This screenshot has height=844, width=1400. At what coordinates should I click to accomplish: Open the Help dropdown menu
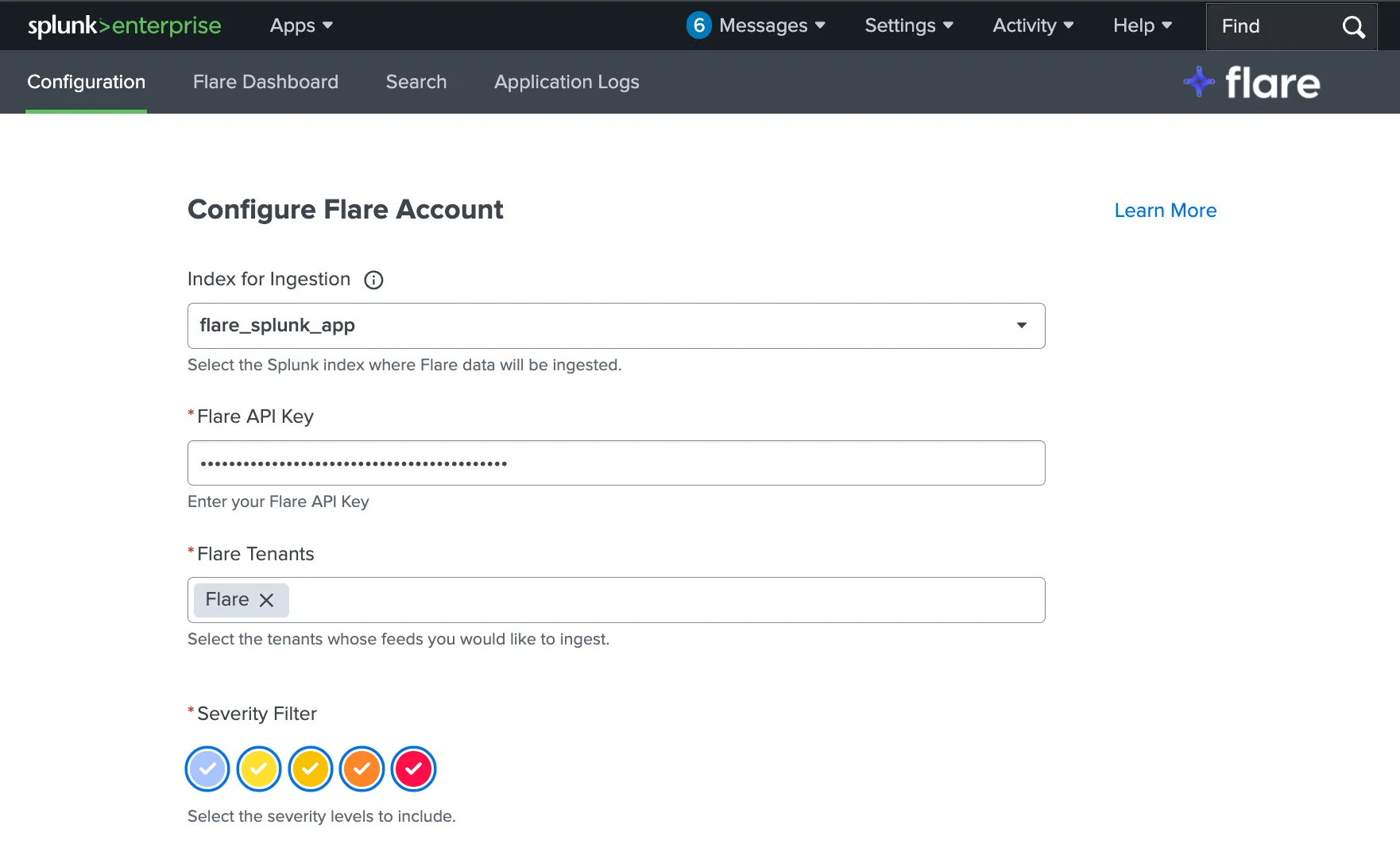coord(1143,25)
